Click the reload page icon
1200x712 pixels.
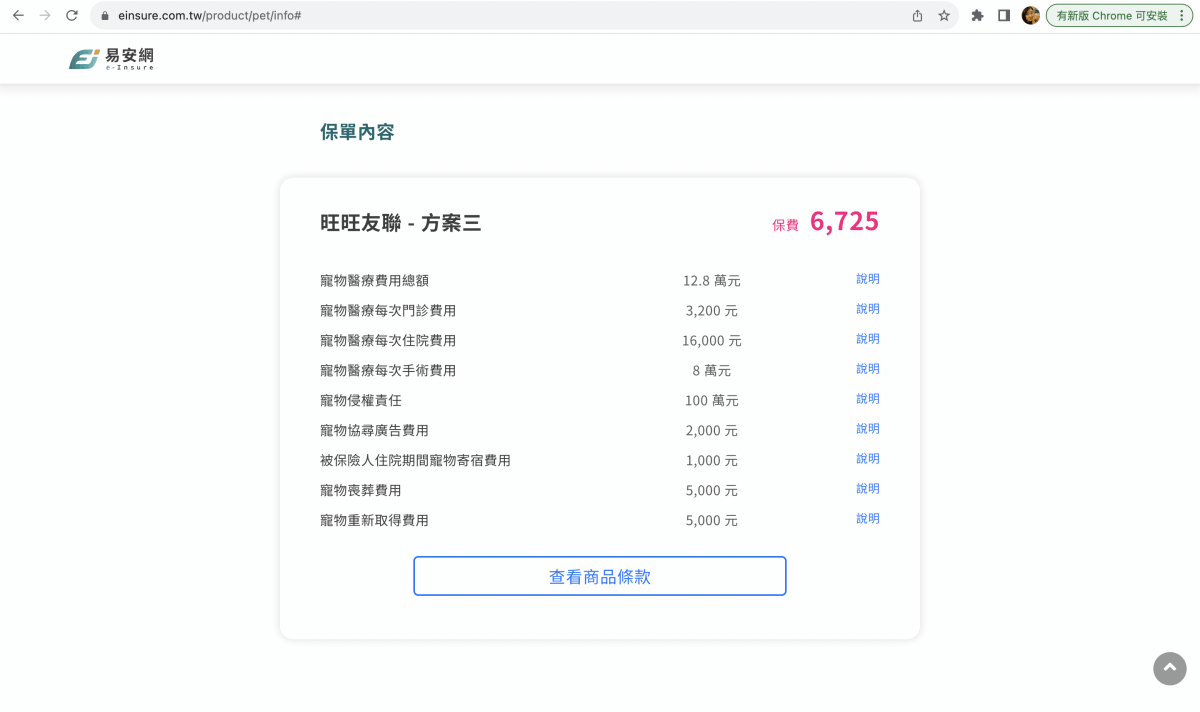point(70,16)
